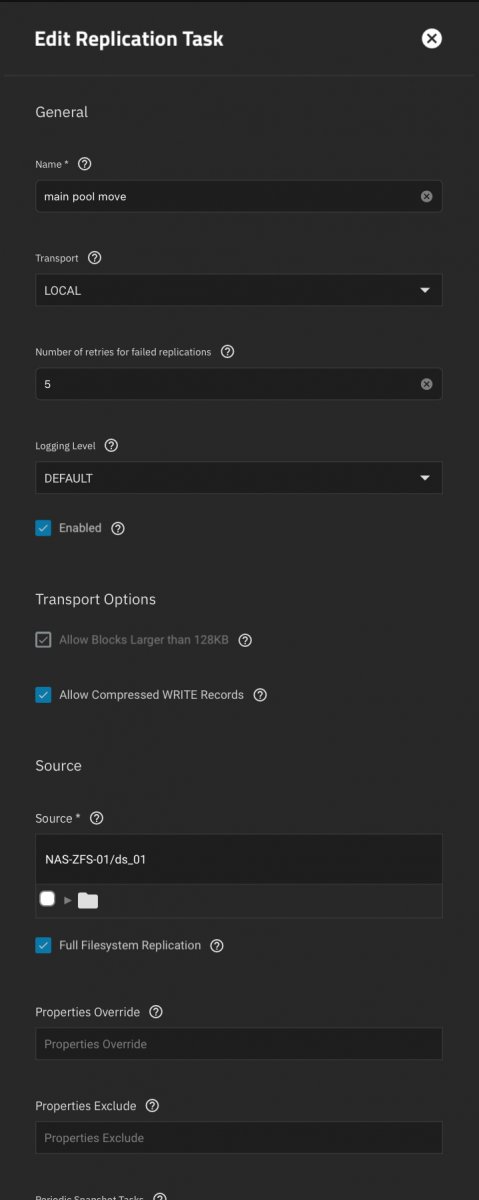Click the folder icon in Source tree

(88, 900)
